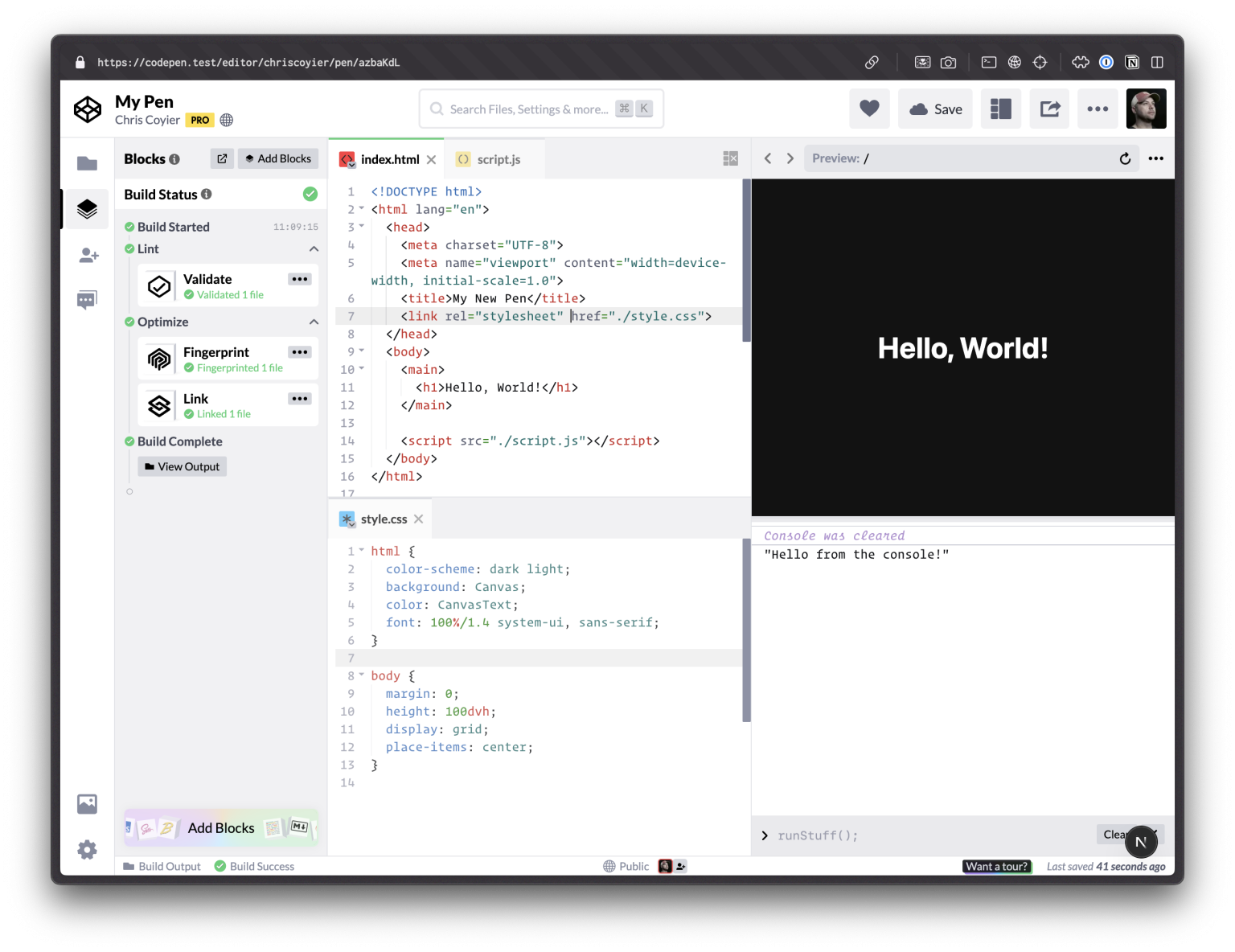Screen dimensions: 1235x952
Task: Click the browser camera screenshot icon
Action: pyautogui.click(x=949, y=62)
